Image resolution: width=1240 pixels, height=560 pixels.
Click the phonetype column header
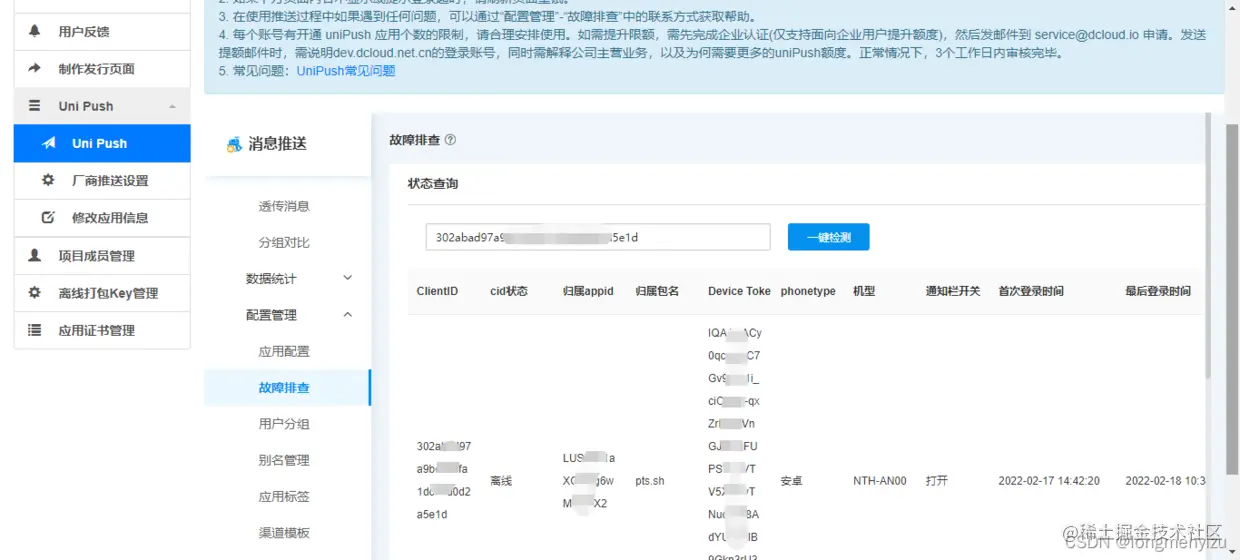click(x=808, y=291)
